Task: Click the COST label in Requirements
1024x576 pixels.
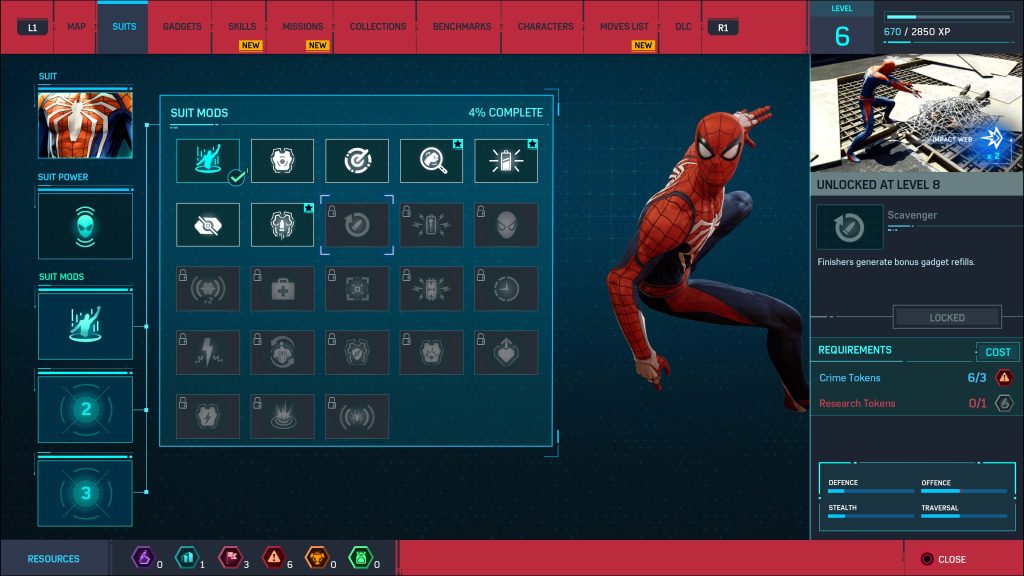Action: pyautogui.click(x=997, y=352)
